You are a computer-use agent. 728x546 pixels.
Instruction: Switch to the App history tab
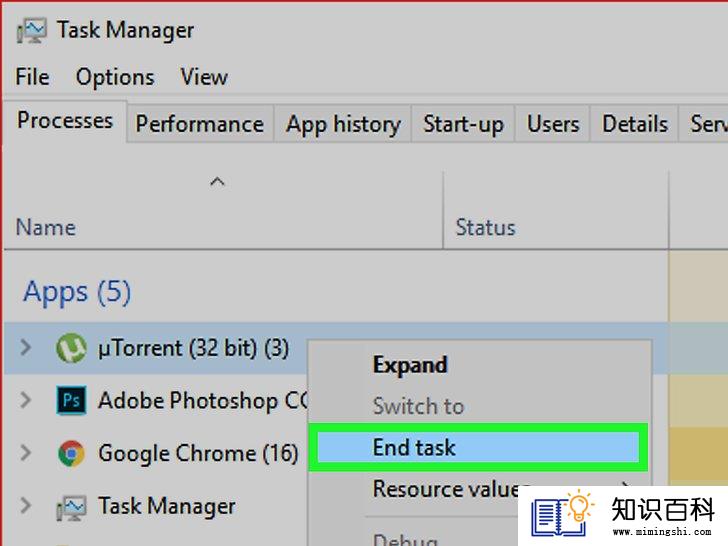point(343,124)
